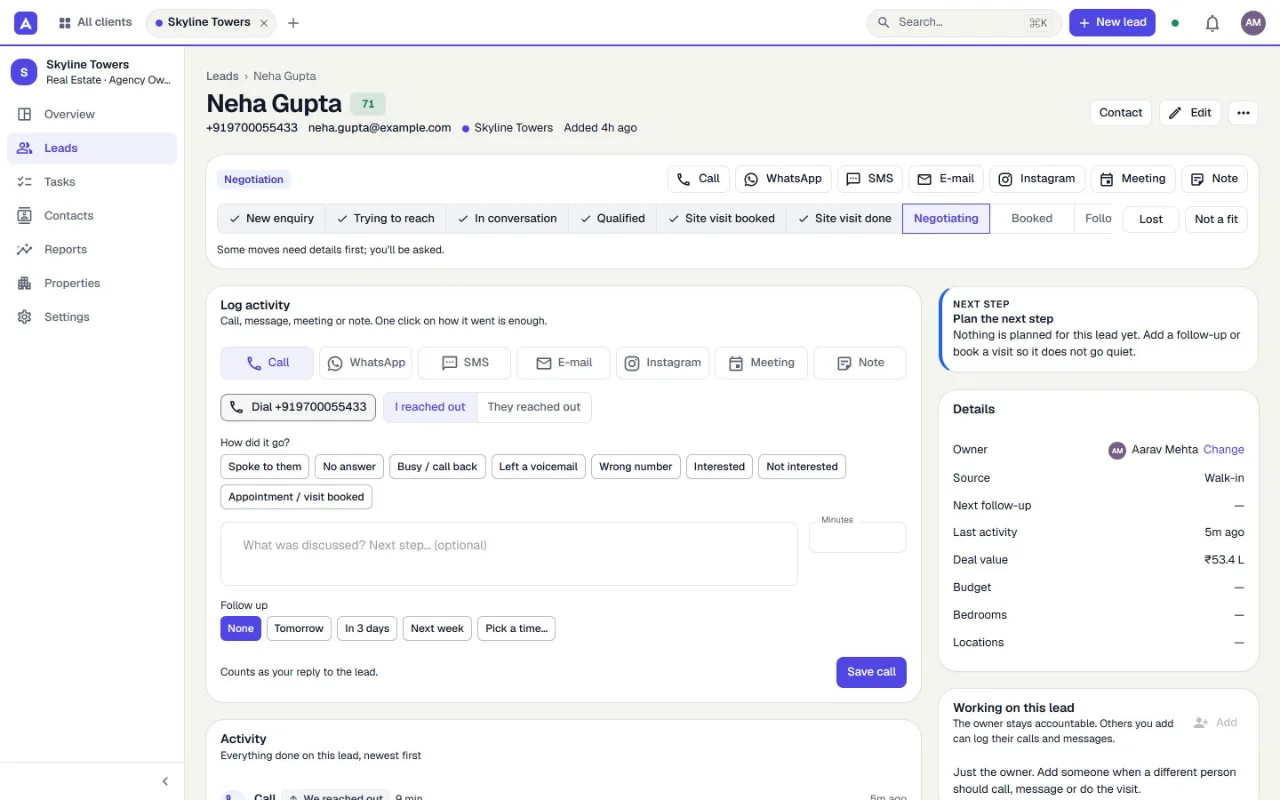Click the Edit button
1280x800 pixels.
pos(1190,113)
